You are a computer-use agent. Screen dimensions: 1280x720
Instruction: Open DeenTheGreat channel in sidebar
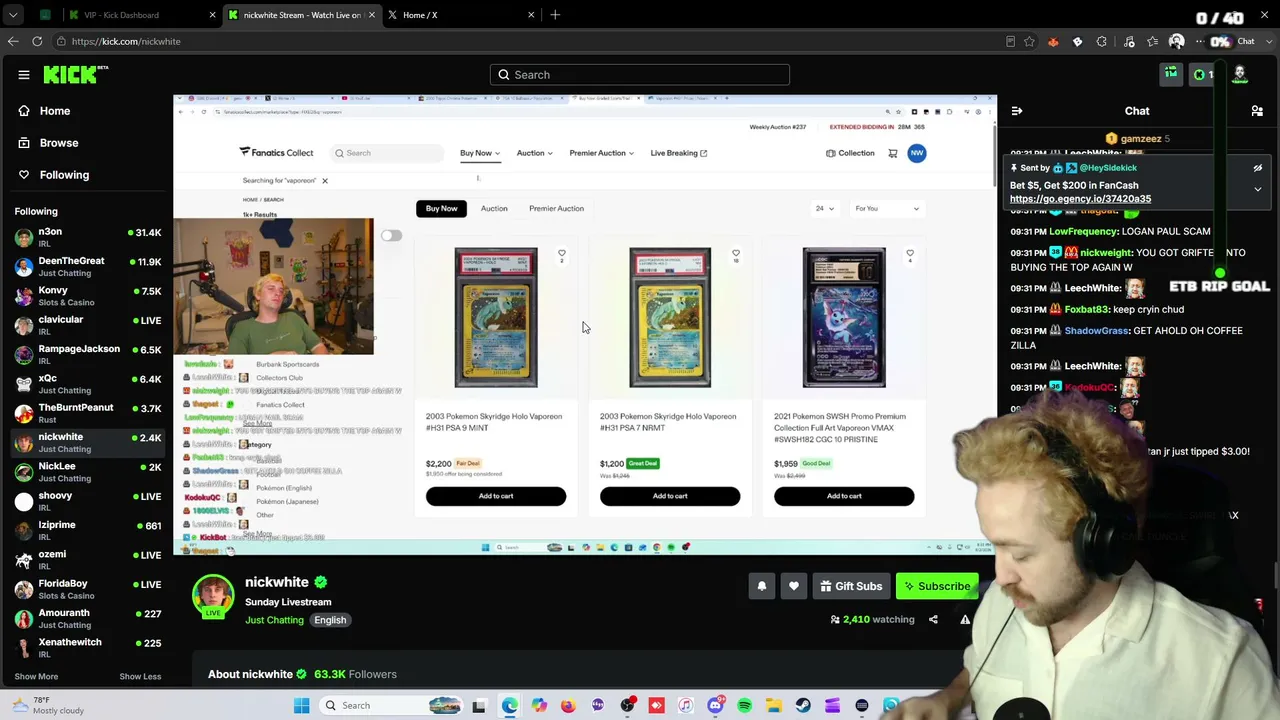87,267
